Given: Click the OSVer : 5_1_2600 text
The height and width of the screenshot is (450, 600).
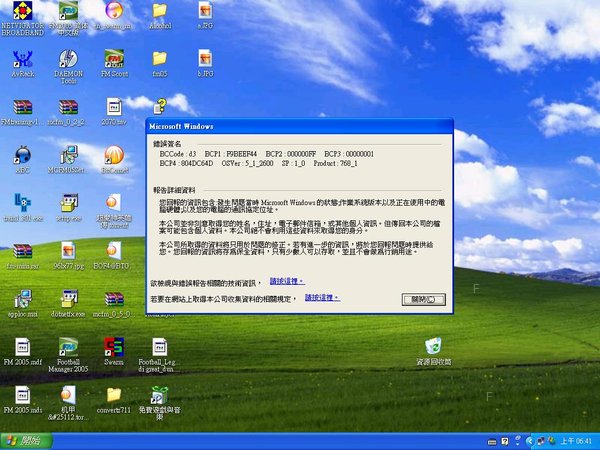Looking at the screenshot, I should tap(248, 163).
